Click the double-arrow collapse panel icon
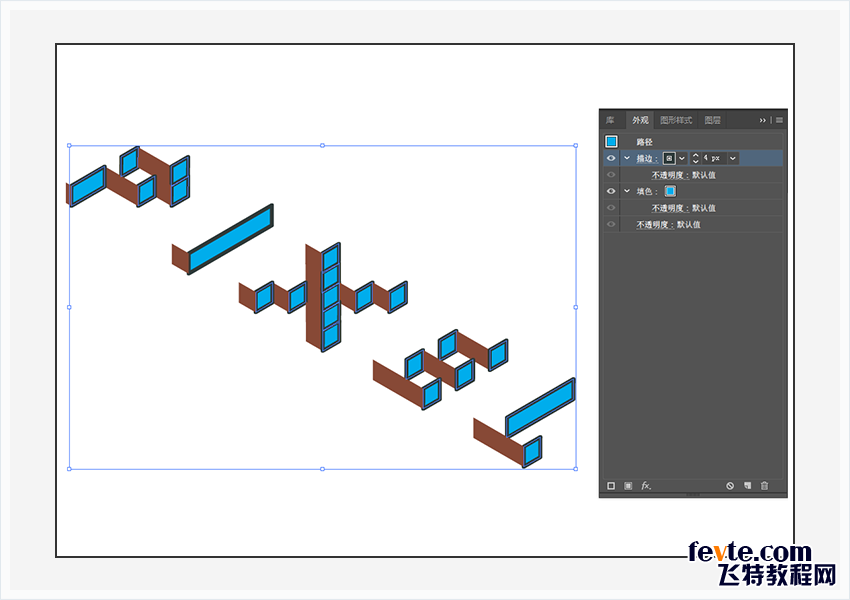Viewport: 850px width, 600px height. click(763, 120)
